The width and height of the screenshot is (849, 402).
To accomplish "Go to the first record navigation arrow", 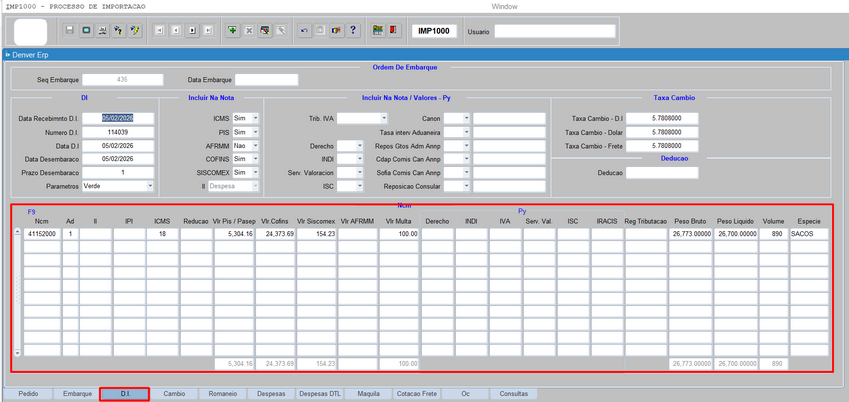I will [x=160, y=31].
